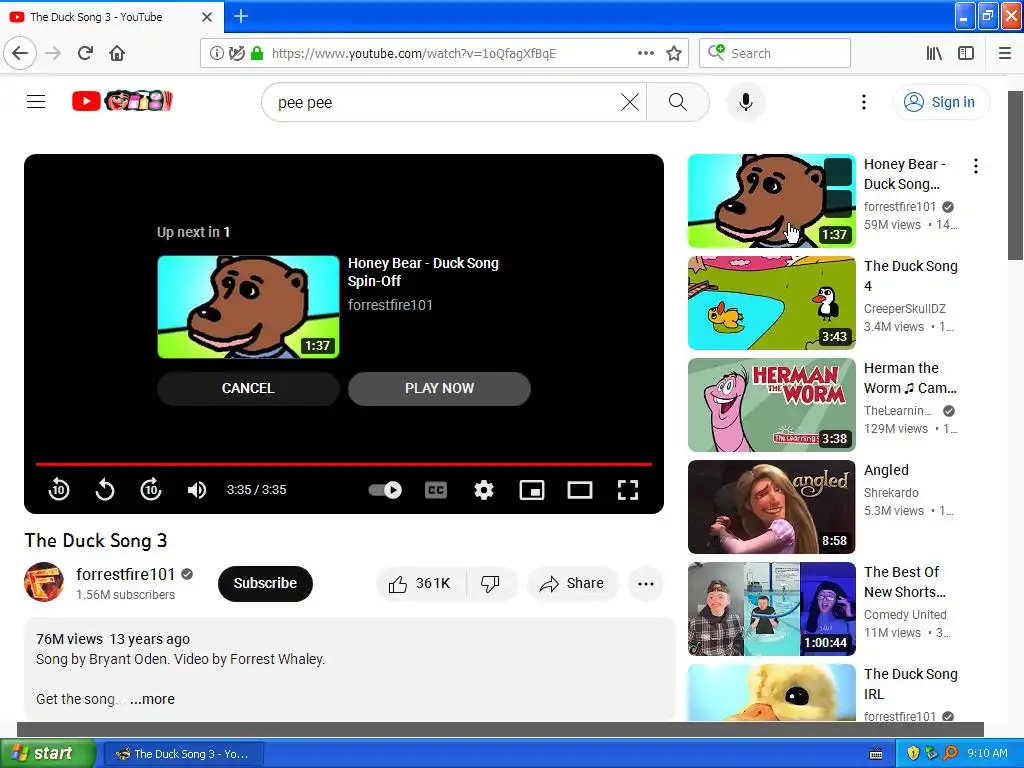Select The Duck Song 3 - YouTube tab
The width and height of the screenshot is (1024, 768).
click(x=112, y=17)
